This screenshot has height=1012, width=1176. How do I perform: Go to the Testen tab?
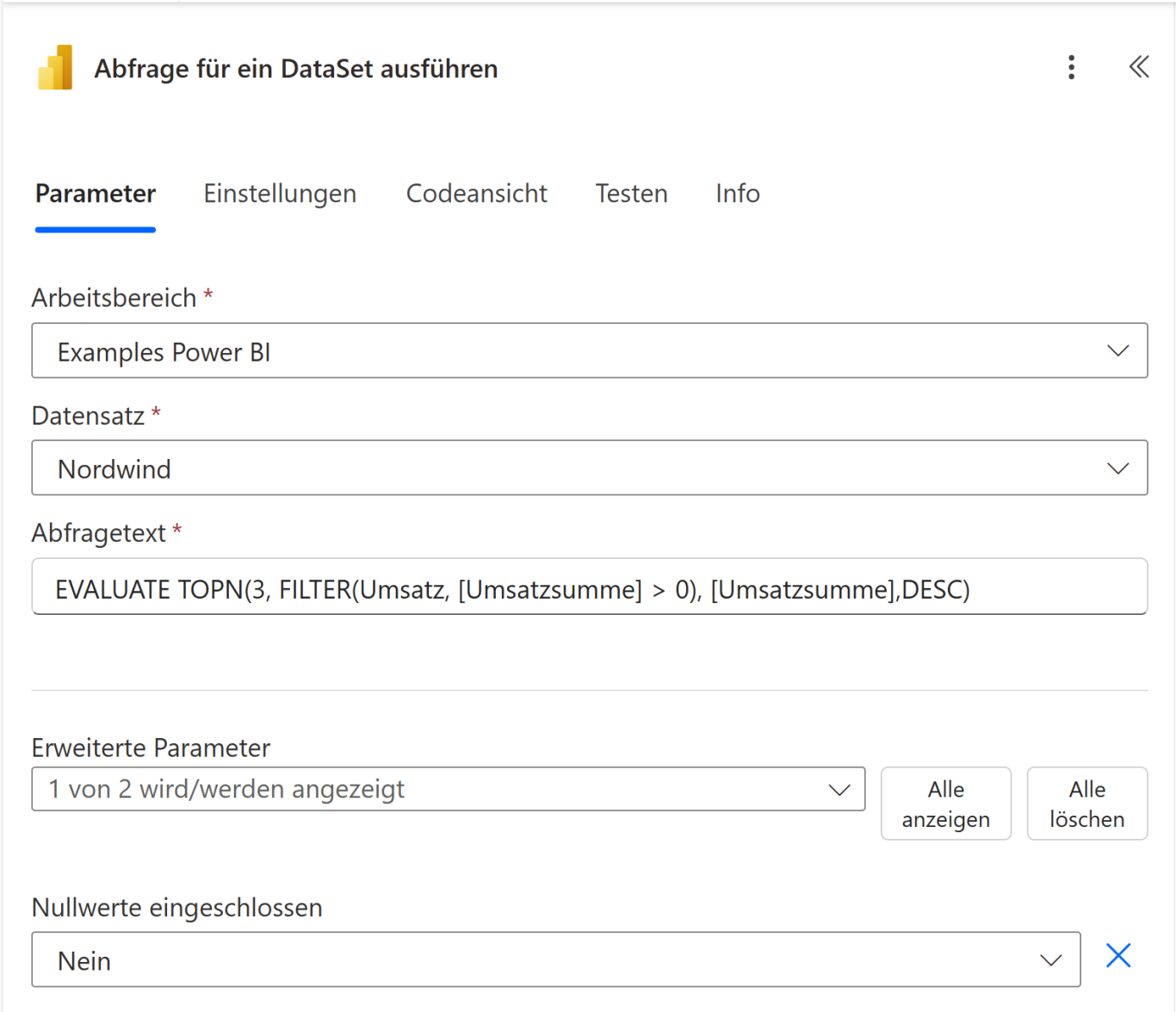pyautogui.click(x=631, y=194)
